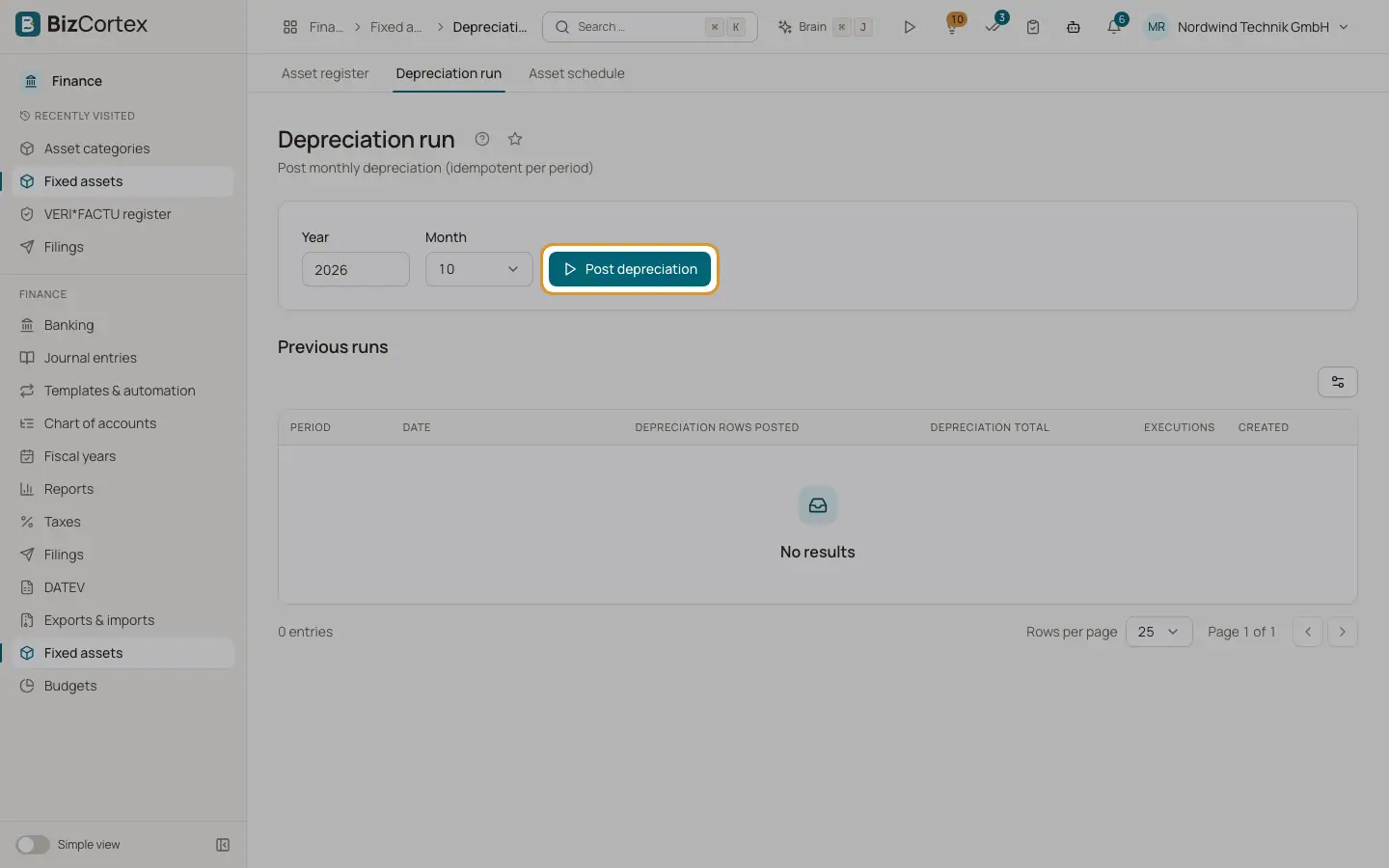This screenshot has height=868, width=1389.
Task: Go to the previous page arrow
Action: (1308, 632)
